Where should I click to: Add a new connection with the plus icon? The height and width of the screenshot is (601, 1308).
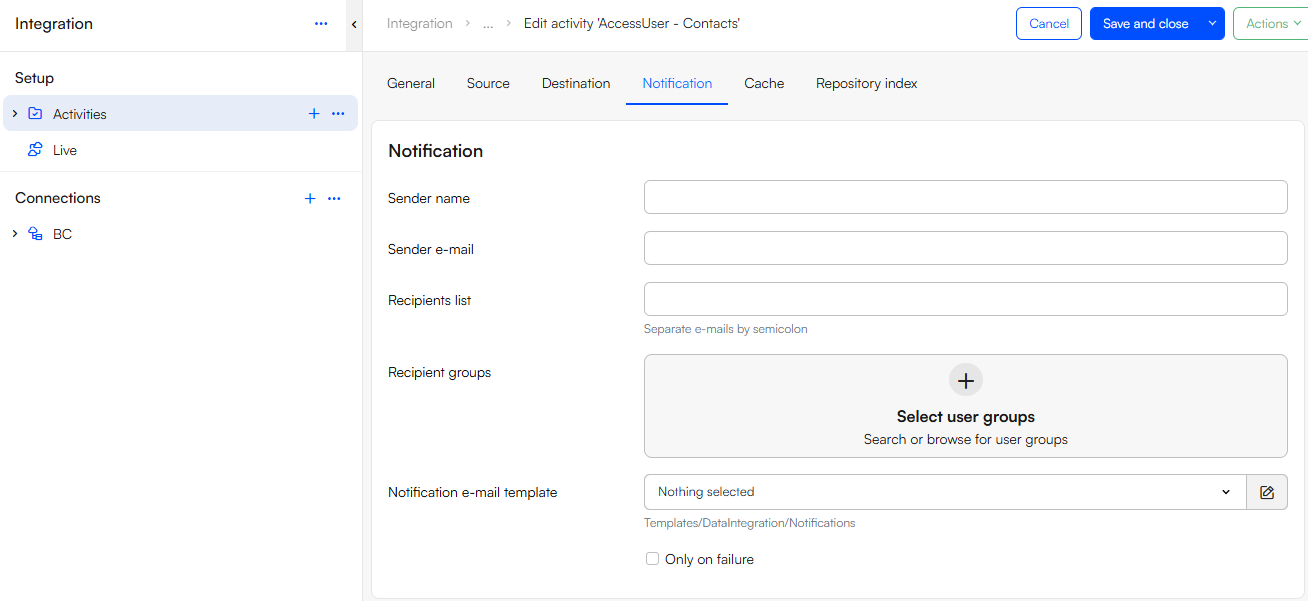coord(309,198)
